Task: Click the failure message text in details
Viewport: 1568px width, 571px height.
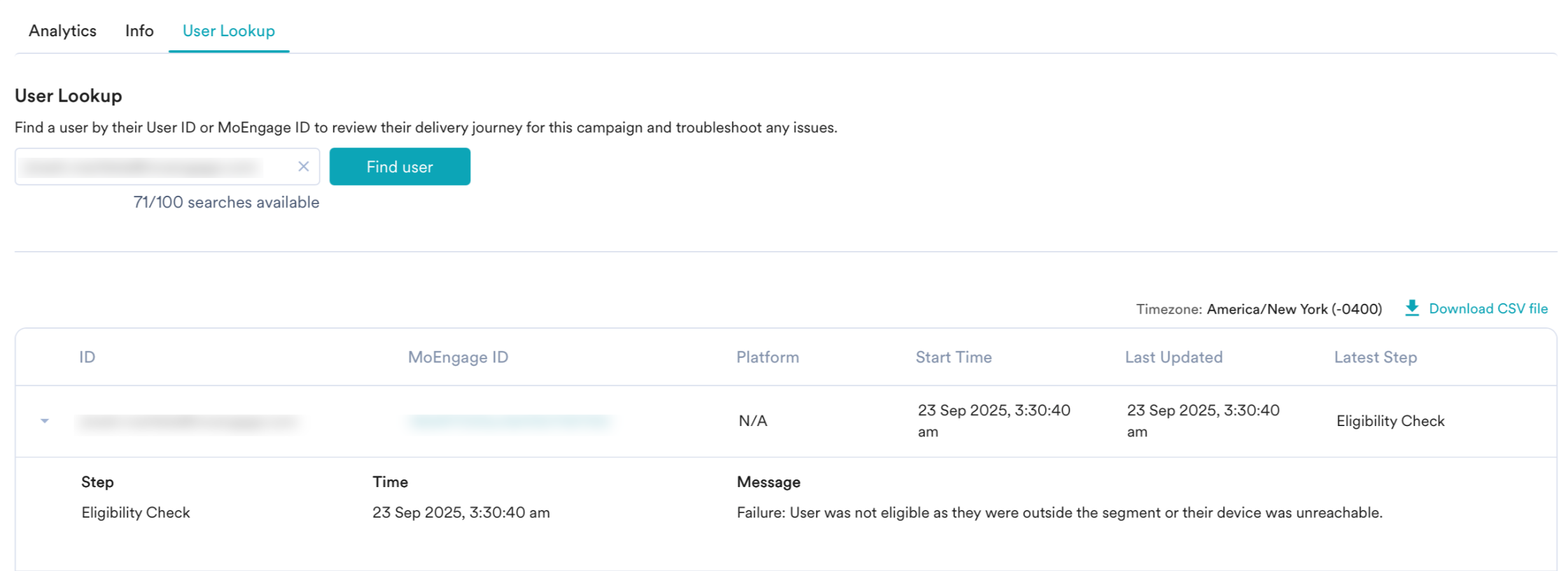Action: click(x=1059, y=513)
